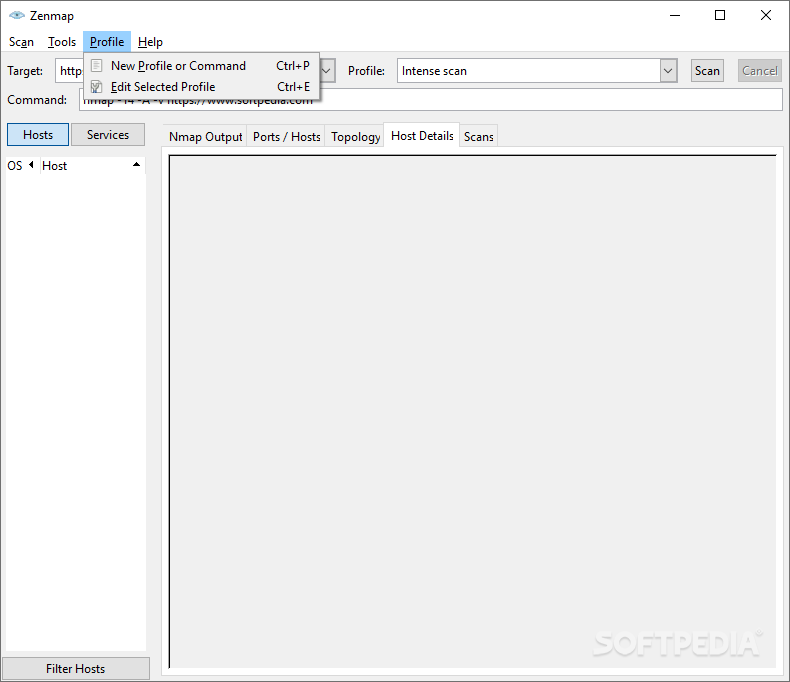Show the Services list
The width and height of the screenshot is (790, 682).
108,134
